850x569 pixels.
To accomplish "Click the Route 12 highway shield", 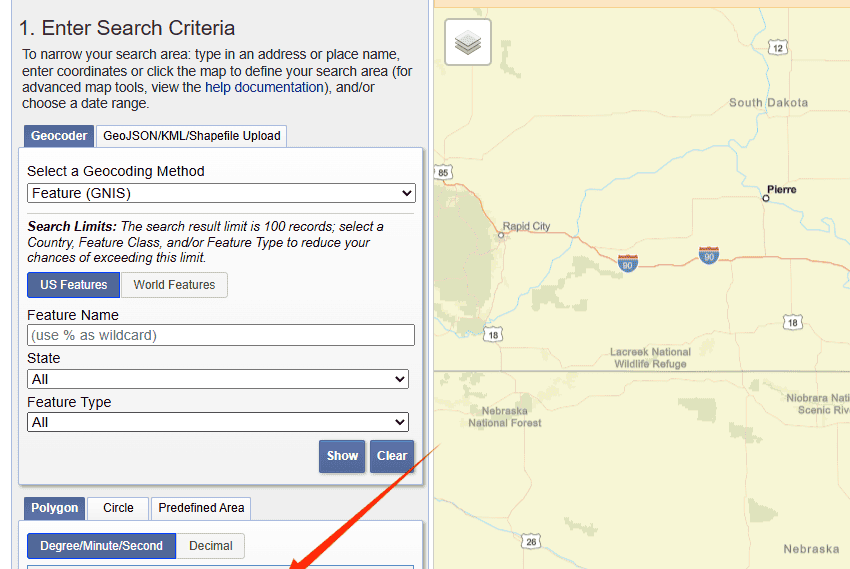I will pyautogui.click(x=779, y=48).
